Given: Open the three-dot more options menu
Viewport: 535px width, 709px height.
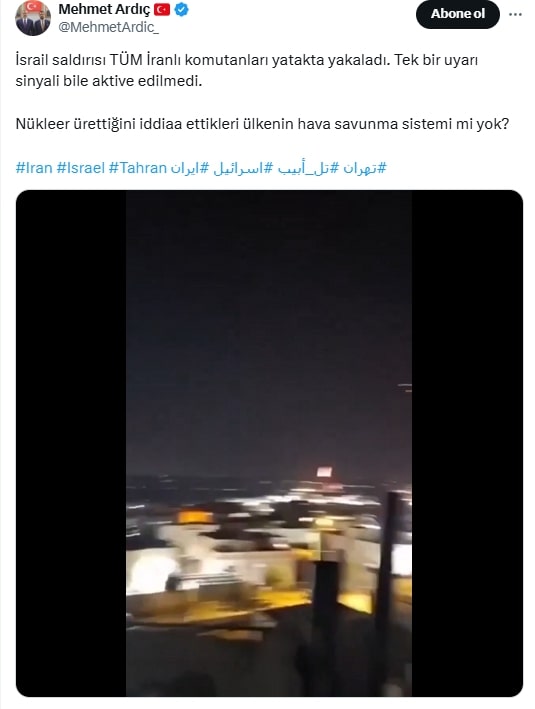Looking at the screenshot, I should point(515,14).
